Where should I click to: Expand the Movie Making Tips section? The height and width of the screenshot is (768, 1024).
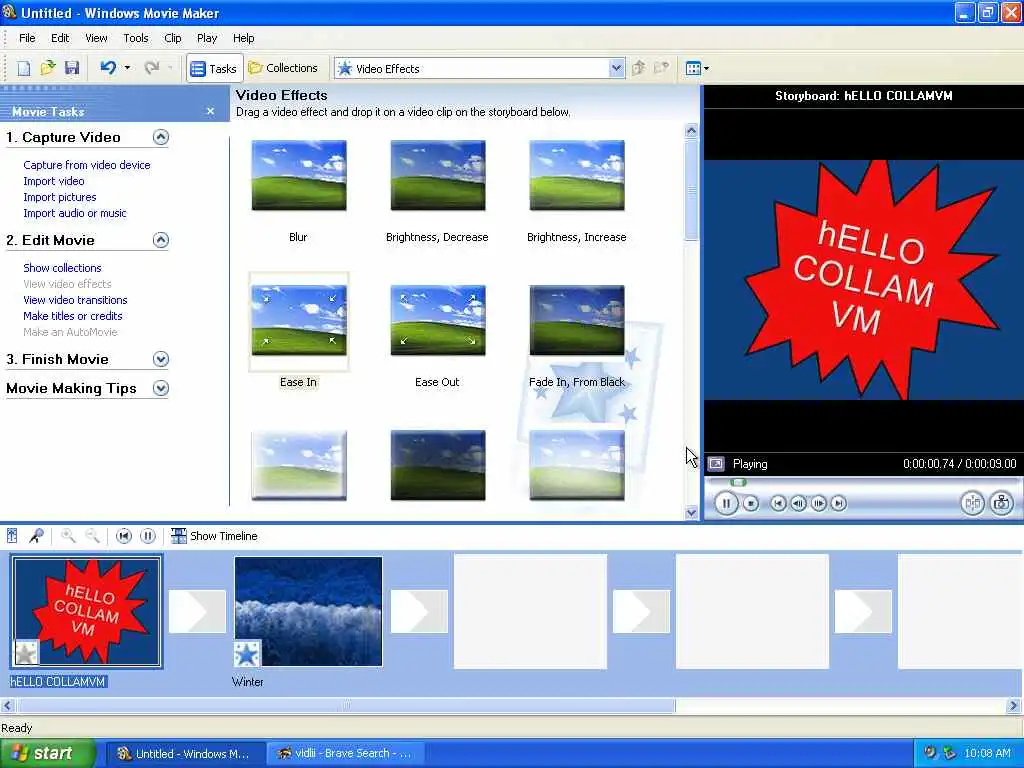[x=161, y=389]
